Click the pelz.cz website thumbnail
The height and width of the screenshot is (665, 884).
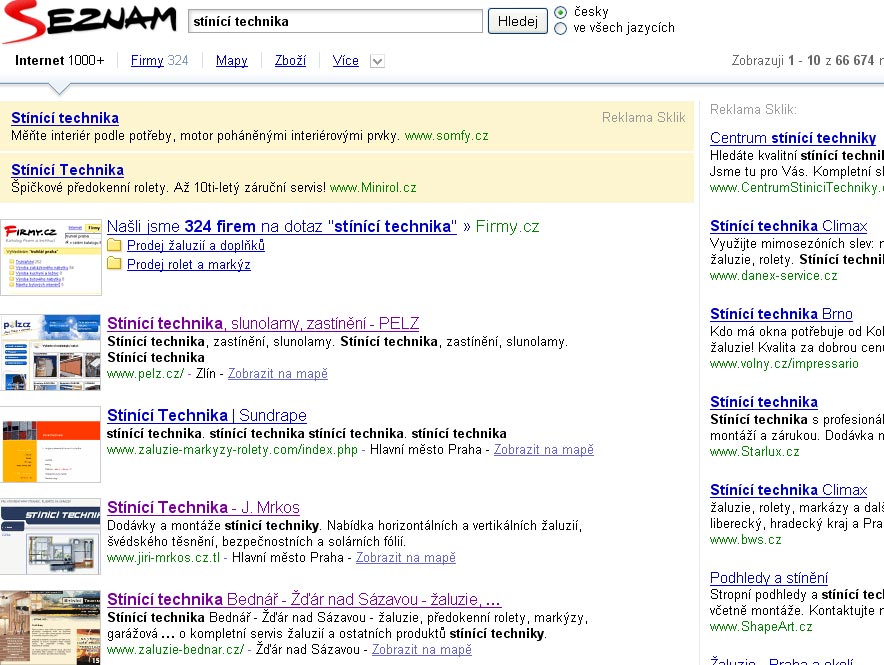click(x=51, y=352)
